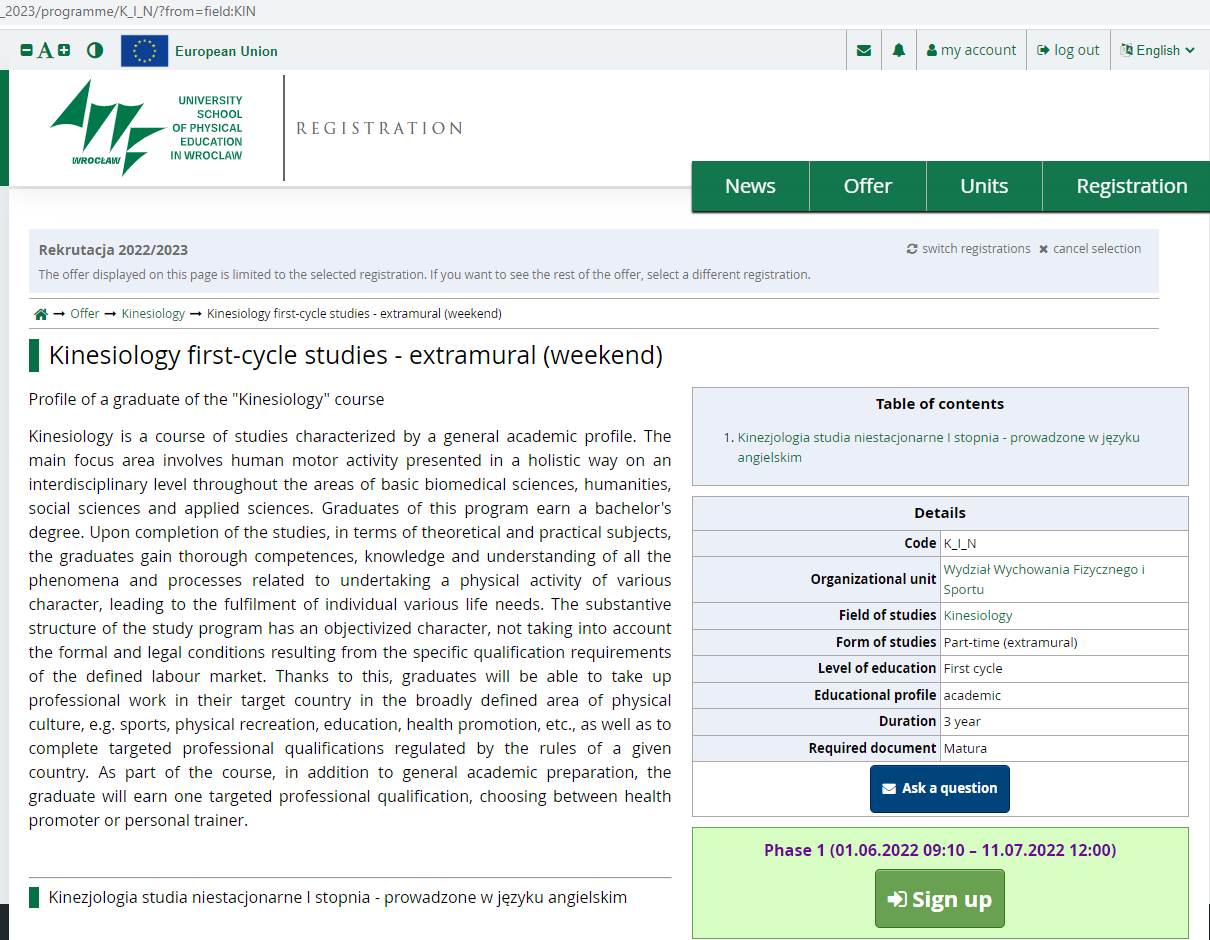Screen dimensions: 1210x940
Task: Open table of contents entry Kinezjologia studia niestacjonarne
Action: (938, 447)
